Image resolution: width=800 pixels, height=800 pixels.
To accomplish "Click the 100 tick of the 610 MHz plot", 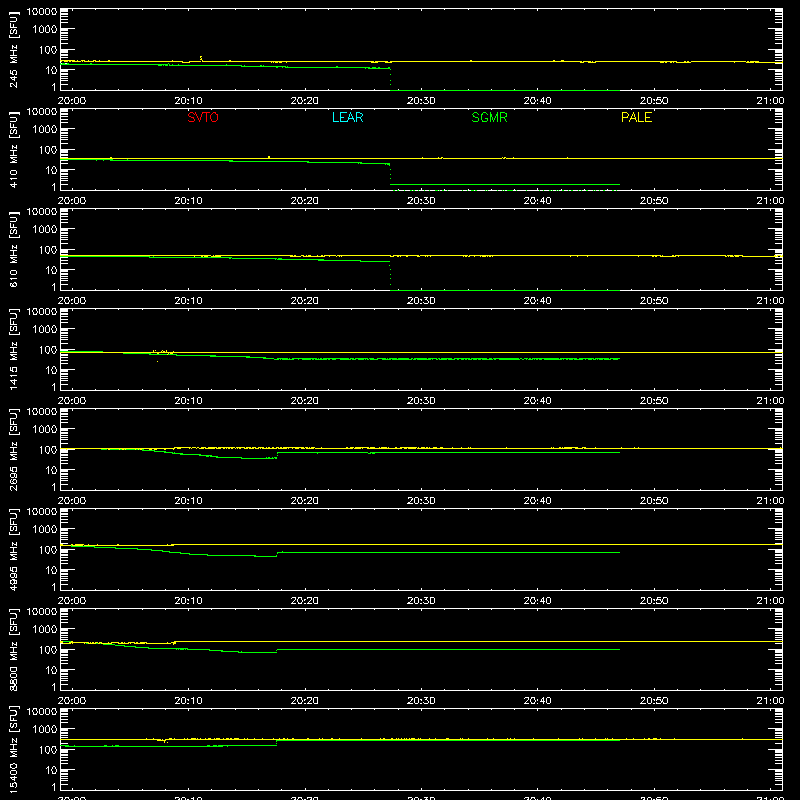I will pos(48,249).
